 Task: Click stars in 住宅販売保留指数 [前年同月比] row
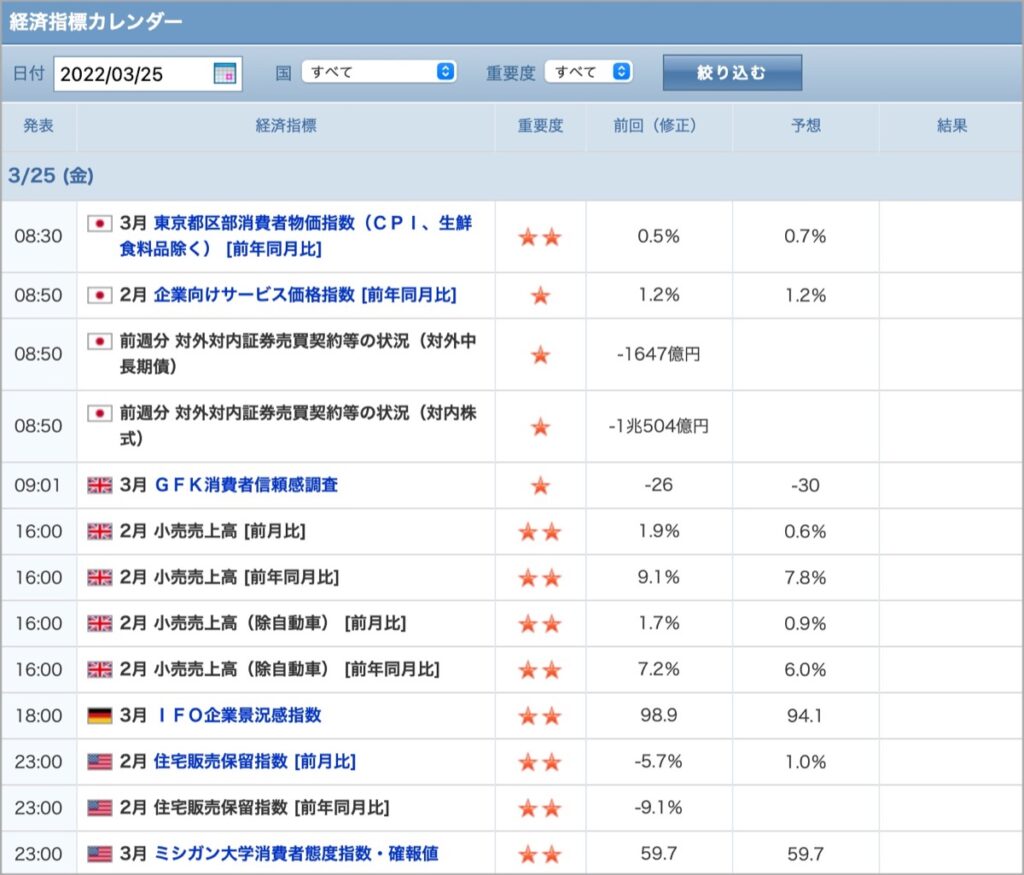pyautogui.click(x=540, y=808)
